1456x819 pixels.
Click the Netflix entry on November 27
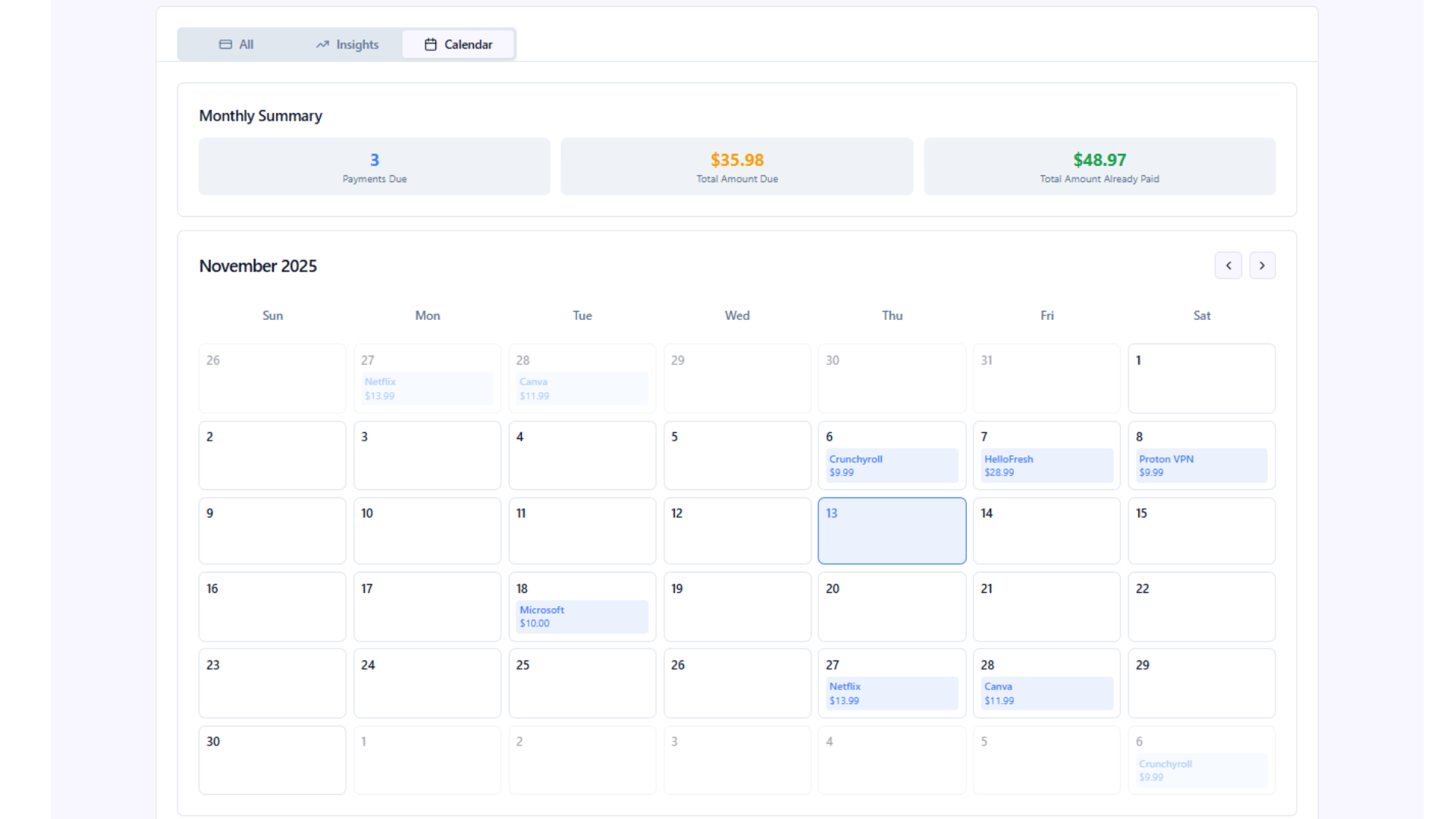[891, 692]
